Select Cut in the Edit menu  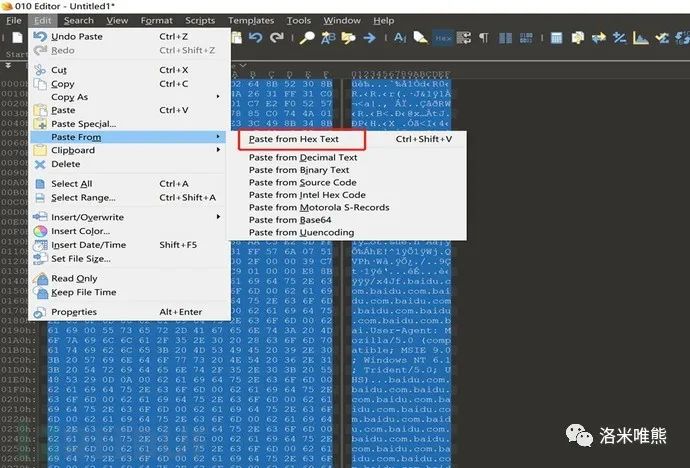point(129,70)
